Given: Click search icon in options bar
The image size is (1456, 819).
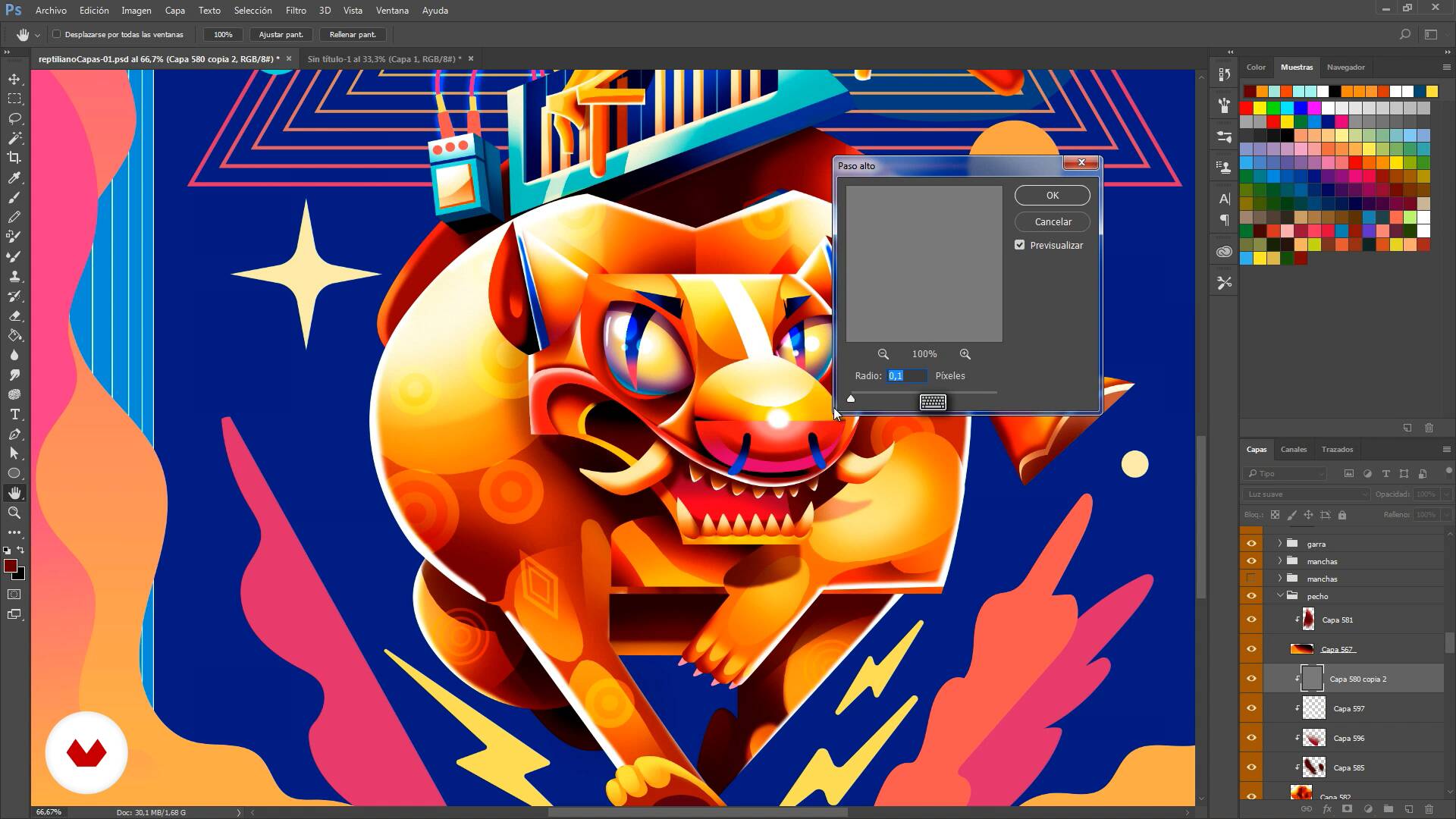Looking at the screenshot, I should [1404, 34].
